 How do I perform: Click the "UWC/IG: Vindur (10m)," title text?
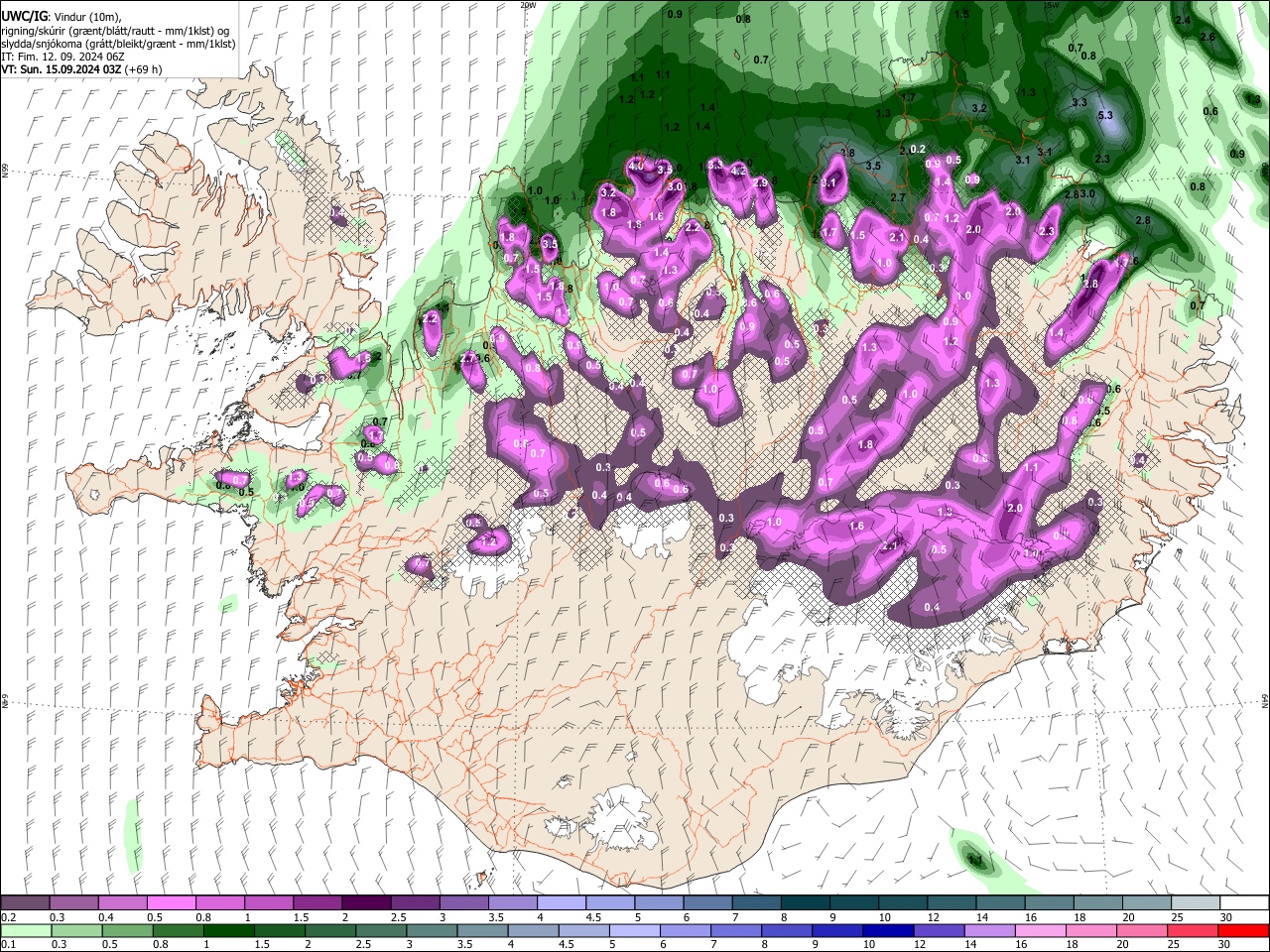tap(62, 17)
